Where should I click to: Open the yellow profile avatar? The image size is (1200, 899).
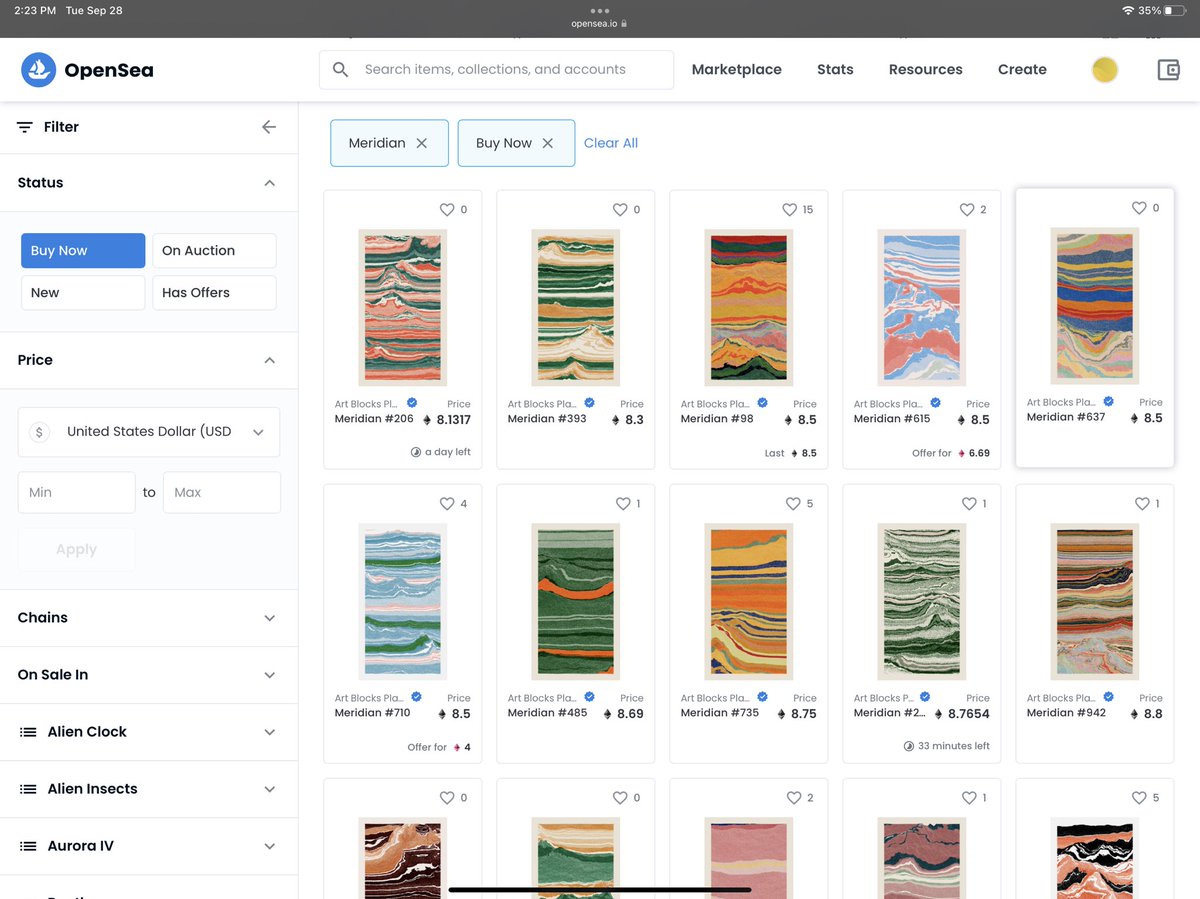(1105, 70)
